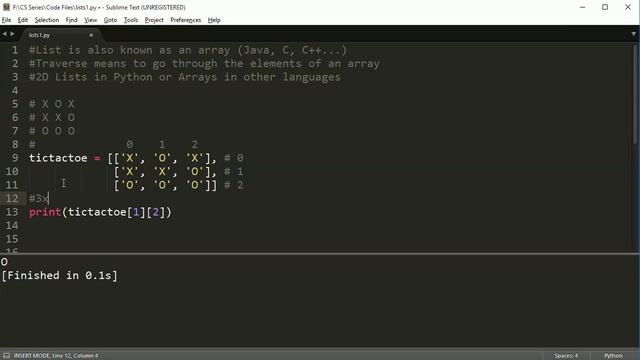Go to next tab with right arrow
Image resolution: width=640 pixels, height=360 pixels.
12,34
